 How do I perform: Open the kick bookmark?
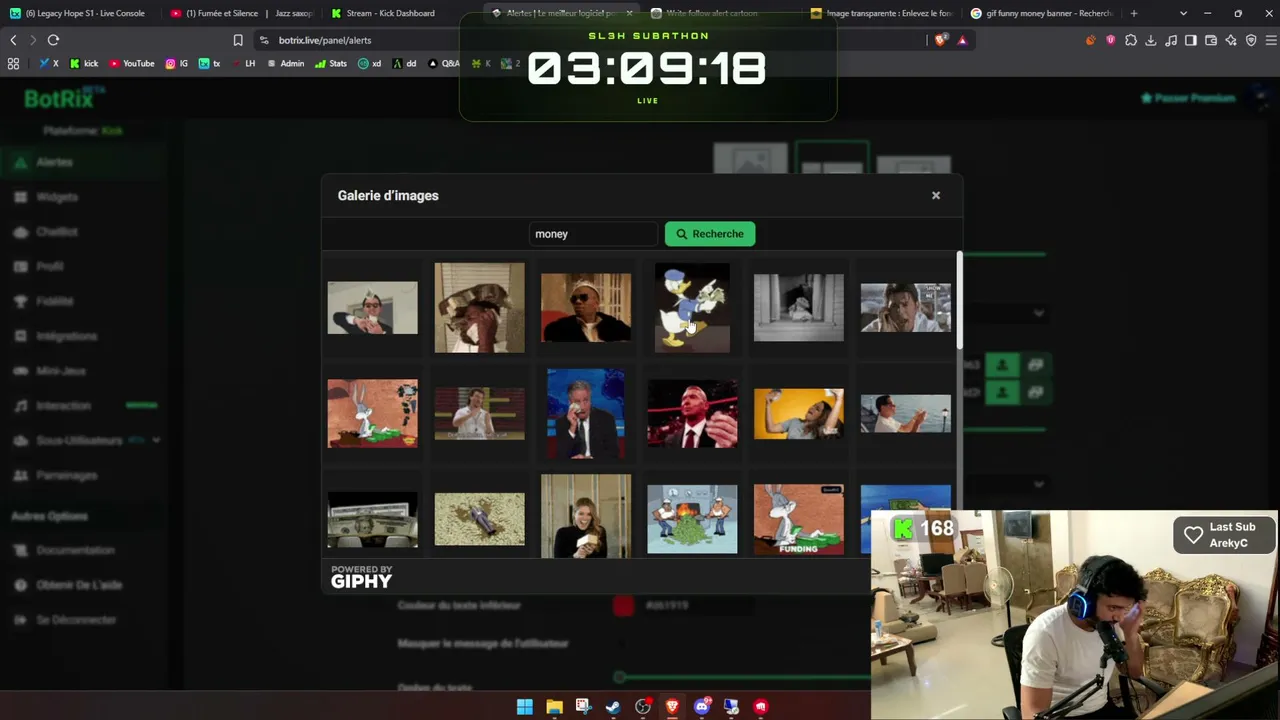pyautogui.click(x=84, y=63)
